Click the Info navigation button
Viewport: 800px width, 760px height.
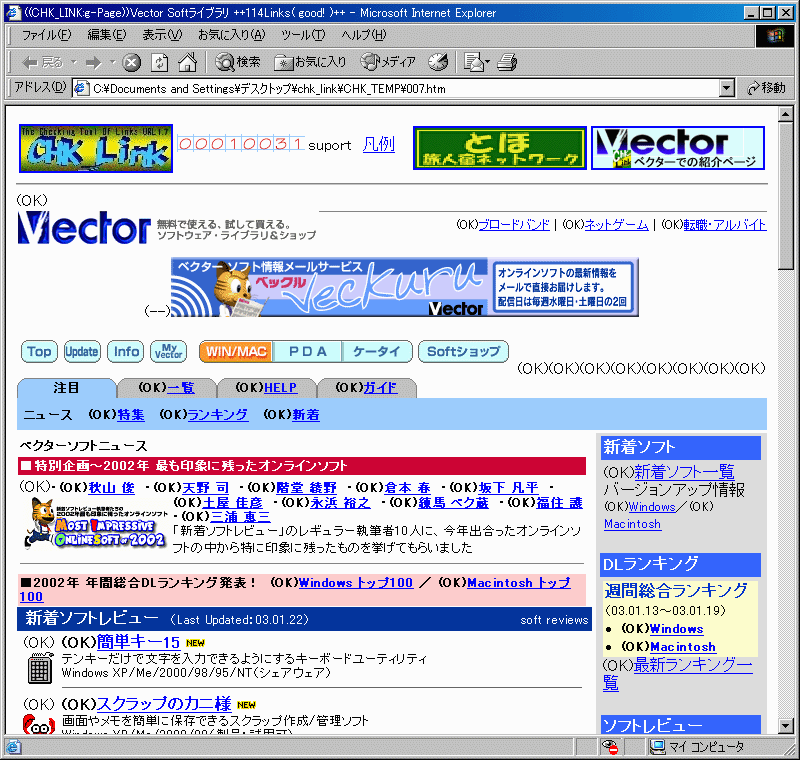tap(126, 351)
